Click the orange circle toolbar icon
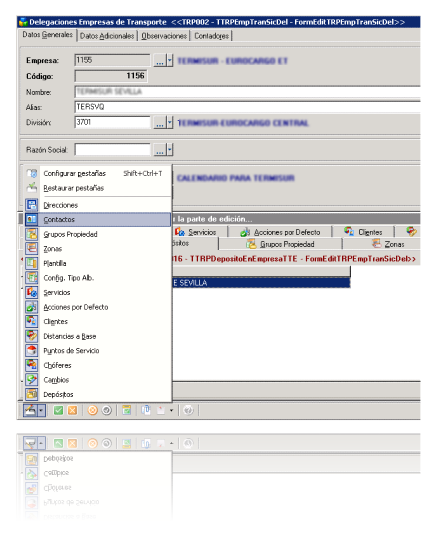The height and width of the screenshot is (536, 436). point(92,410)
